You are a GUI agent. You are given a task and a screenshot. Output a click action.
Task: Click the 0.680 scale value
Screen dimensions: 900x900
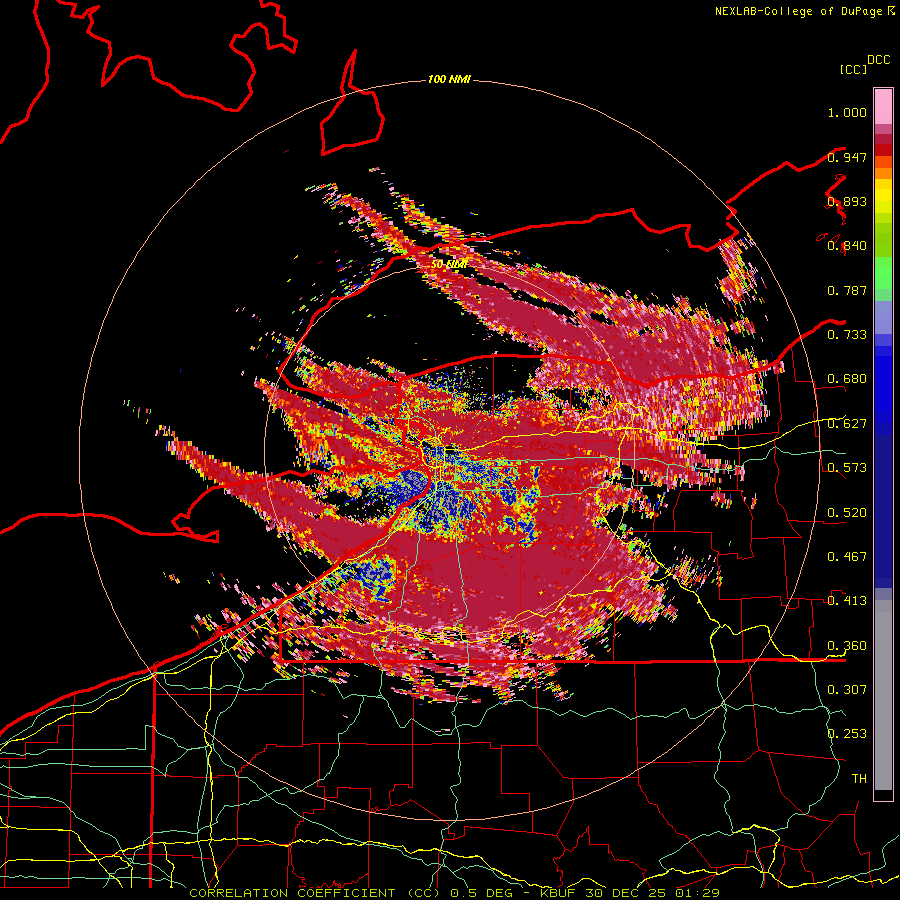(x=847, y=379)
